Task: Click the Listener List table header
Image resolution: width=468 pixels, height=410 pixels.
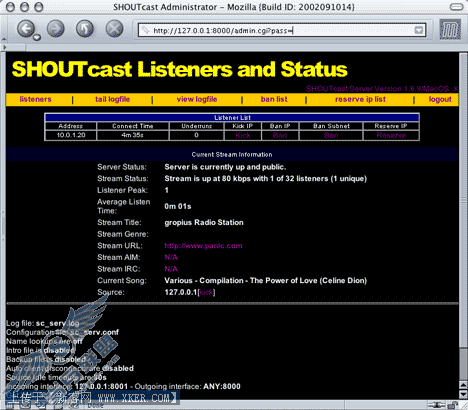Action: (x=232, y=118)
